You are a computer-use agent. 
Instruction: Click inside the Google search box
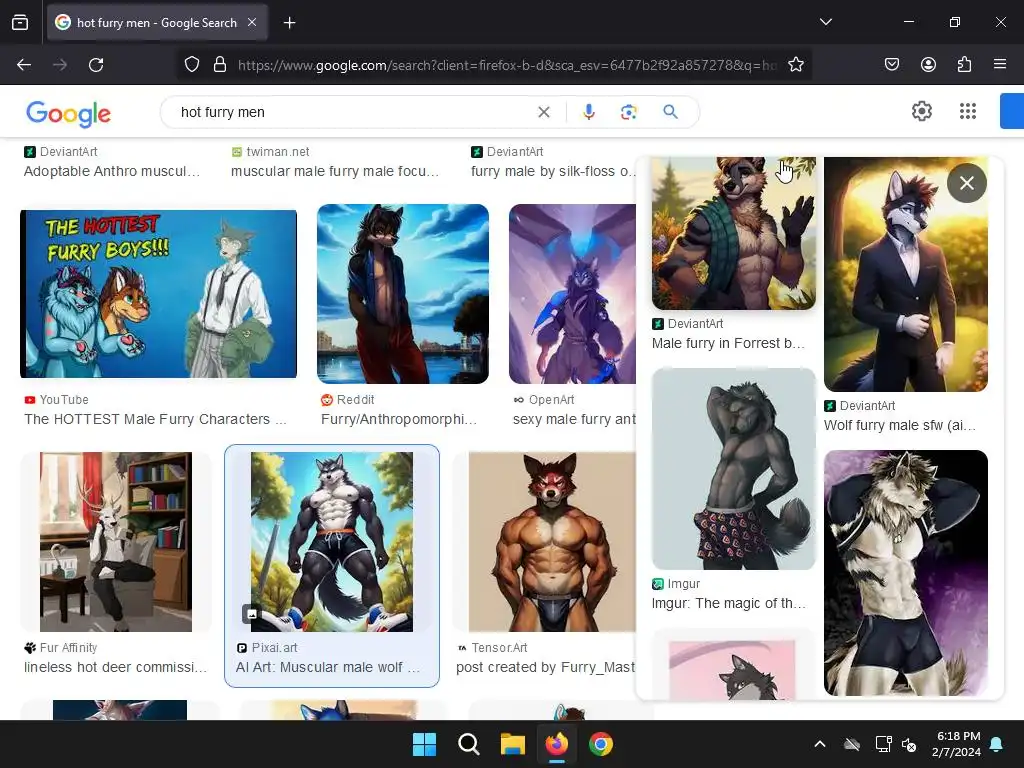tap(353, 112)
